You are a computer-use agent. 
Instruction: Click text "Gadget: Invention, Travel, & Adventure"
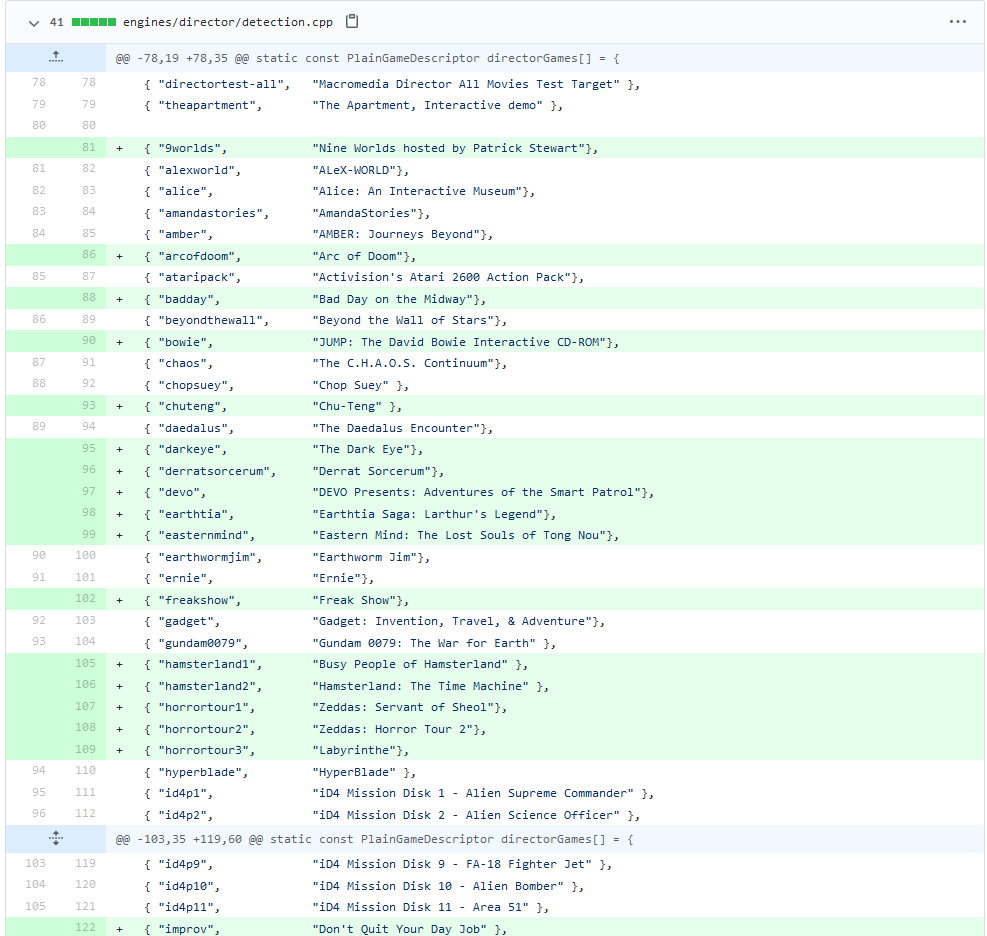452,621
